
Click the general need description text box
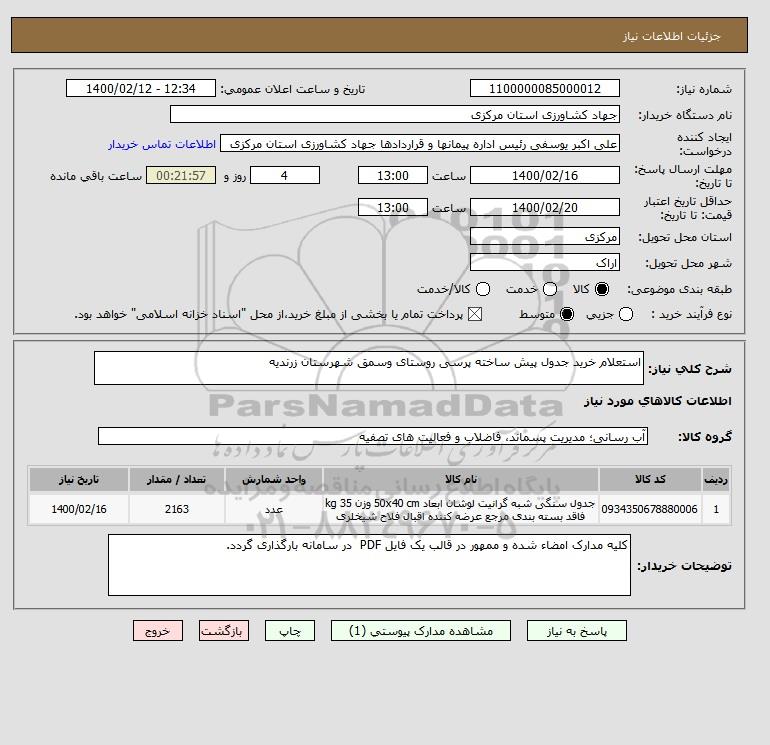pyautogui.click(x=369, y=368)
